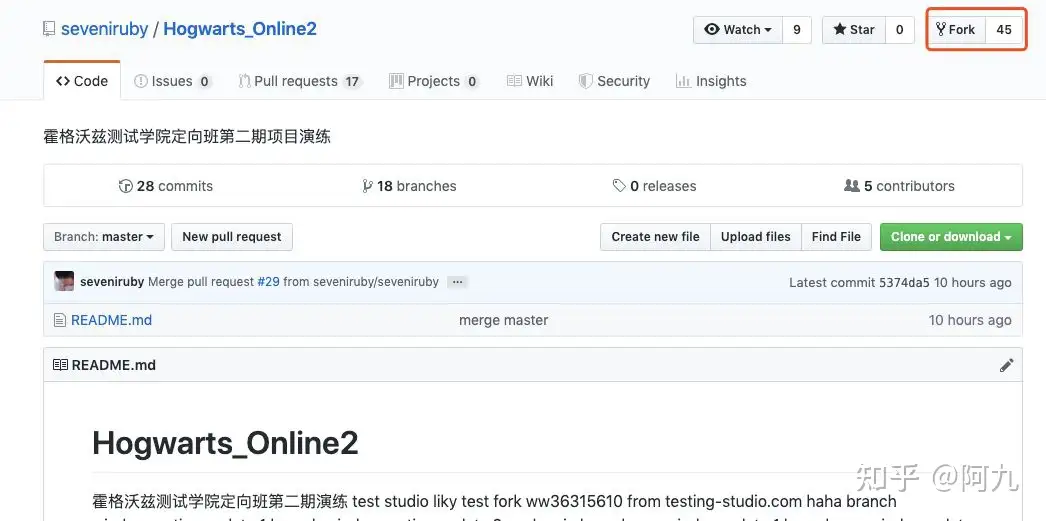This screenshot has width=1046, height=521.
Task: Open the Watch dropdown
Action: [x=738, y=29]
